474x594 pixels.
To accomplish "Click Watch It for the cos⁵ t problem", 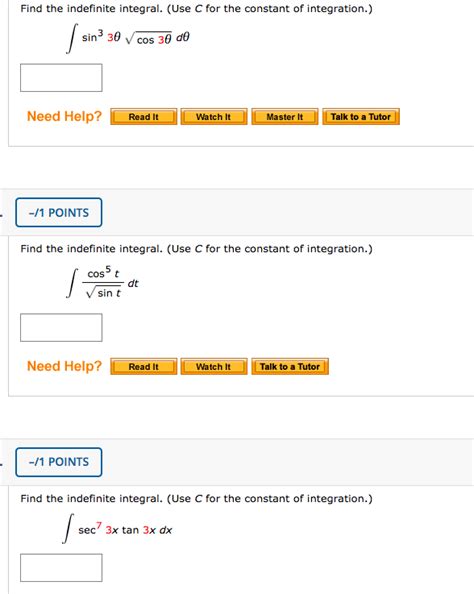I will coord(214,367).
